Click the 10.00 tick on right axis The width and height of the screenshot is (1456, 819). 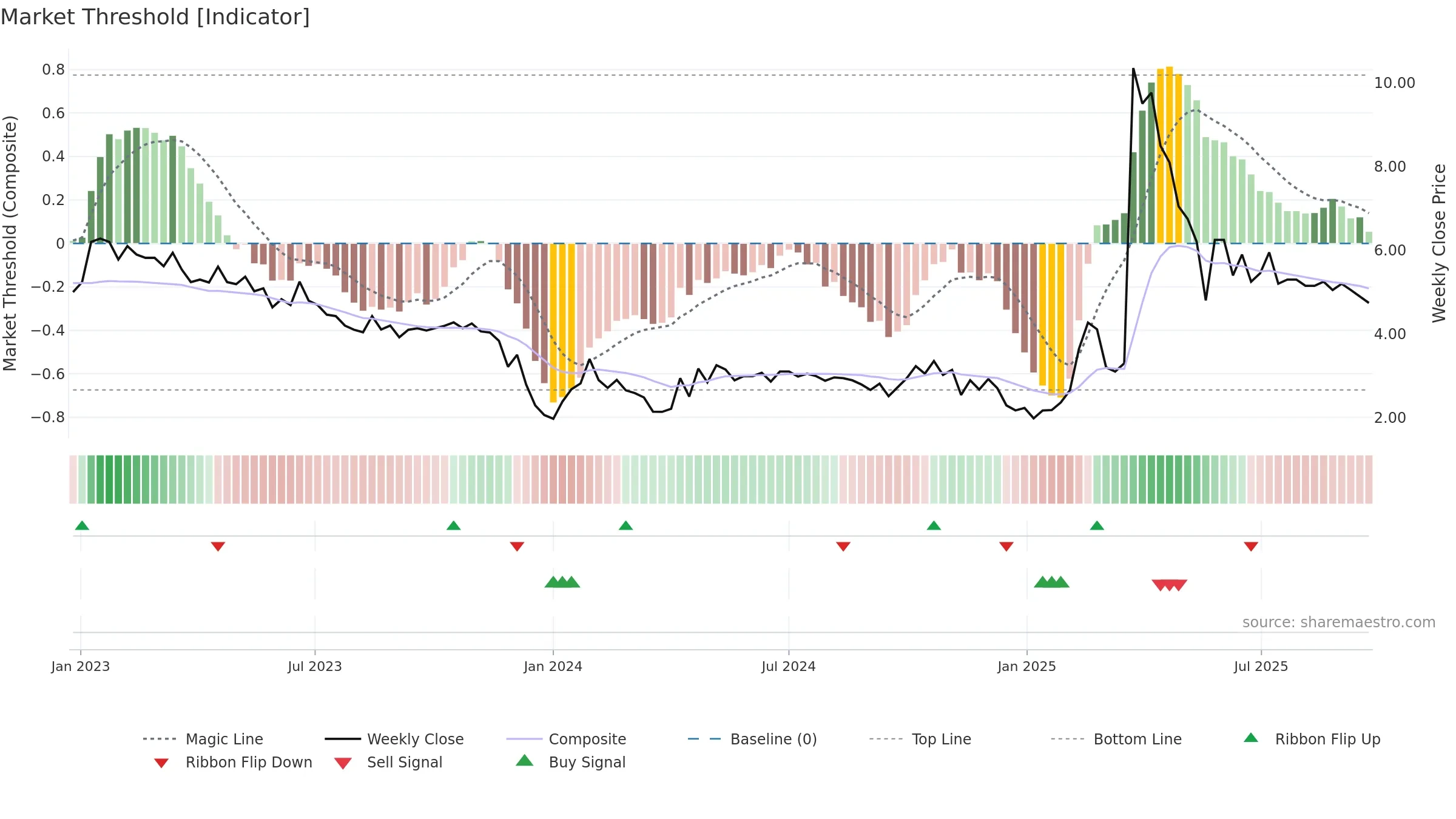click(1394, 83)
